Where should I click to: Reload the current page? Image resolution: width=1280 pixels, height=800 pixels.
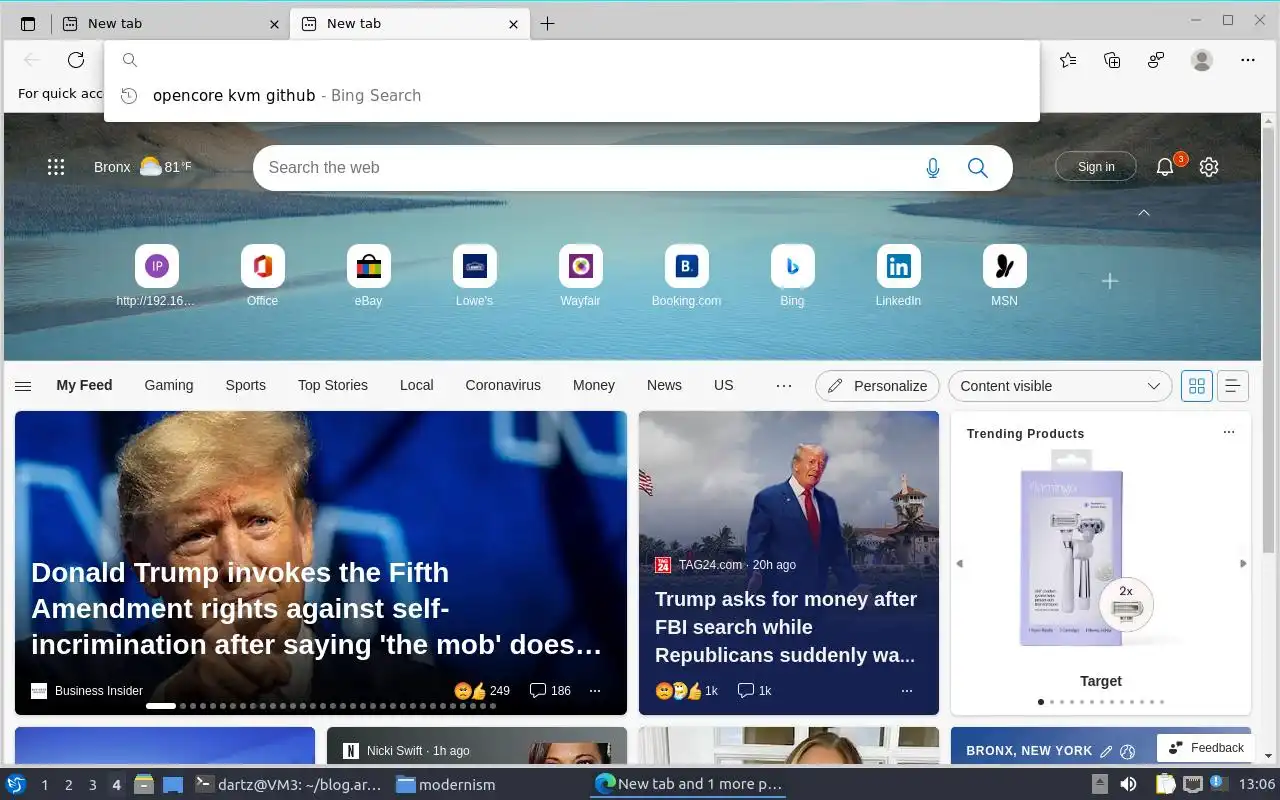[x=76, y=60]
